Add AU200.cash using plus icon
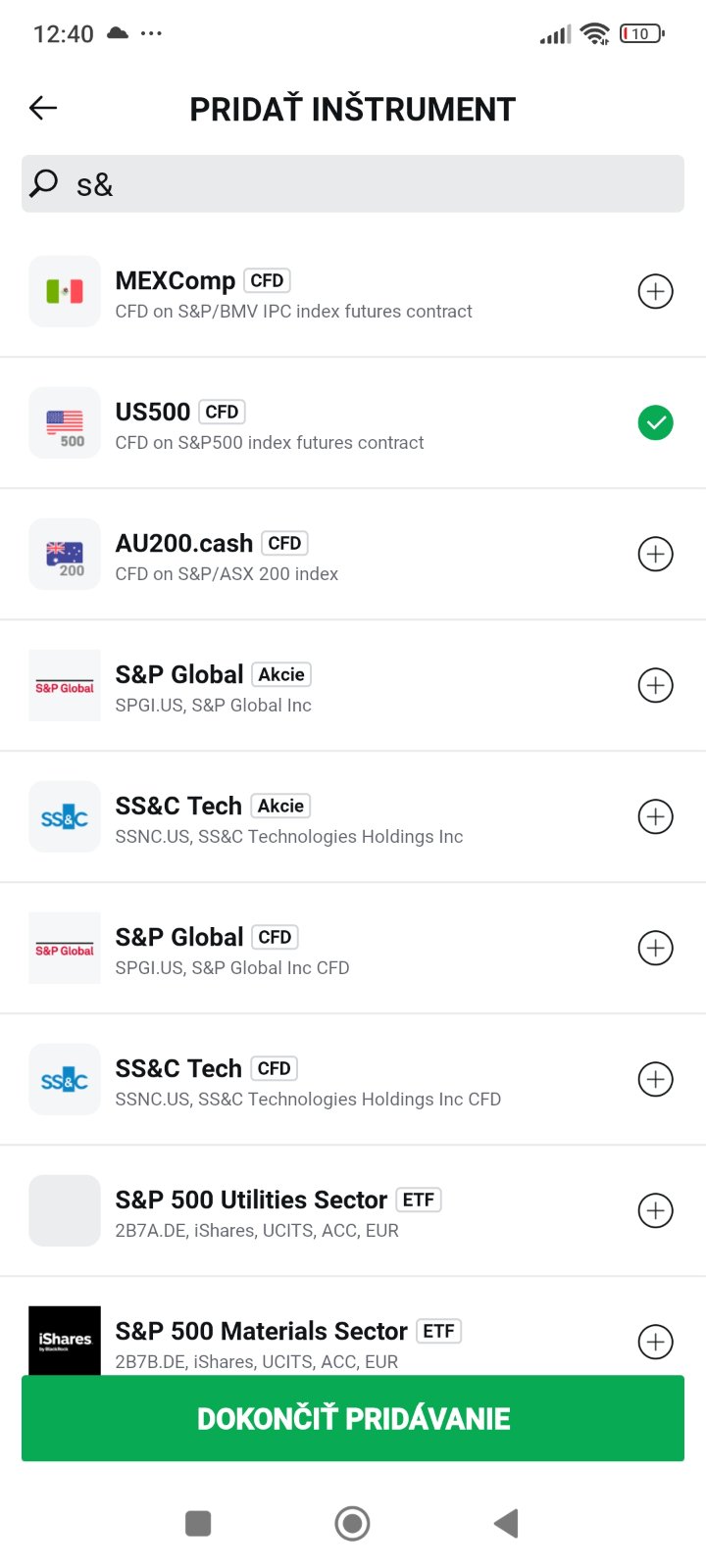706x1568 pixels. pyautogui.click(x=655, y=554)
